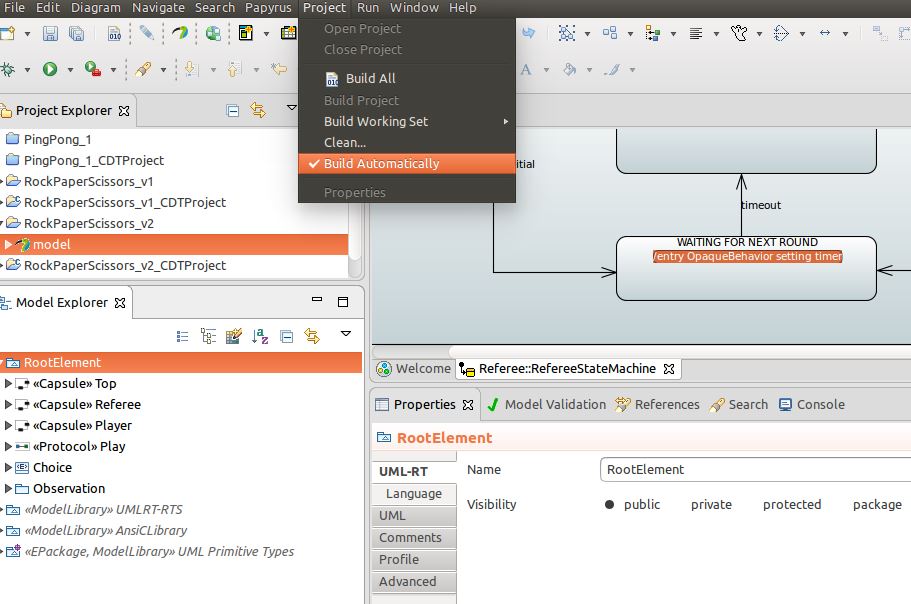Open the Window menu

[x=414, y=8]
